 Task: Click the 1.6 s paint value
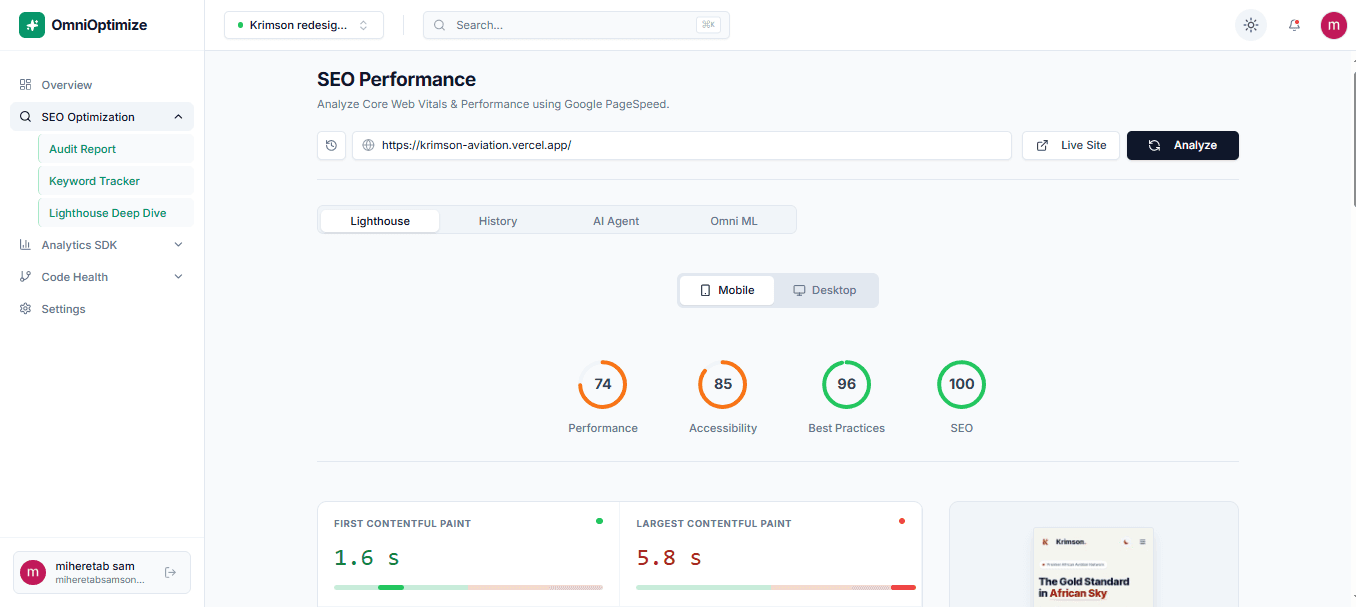click(367, 557)
